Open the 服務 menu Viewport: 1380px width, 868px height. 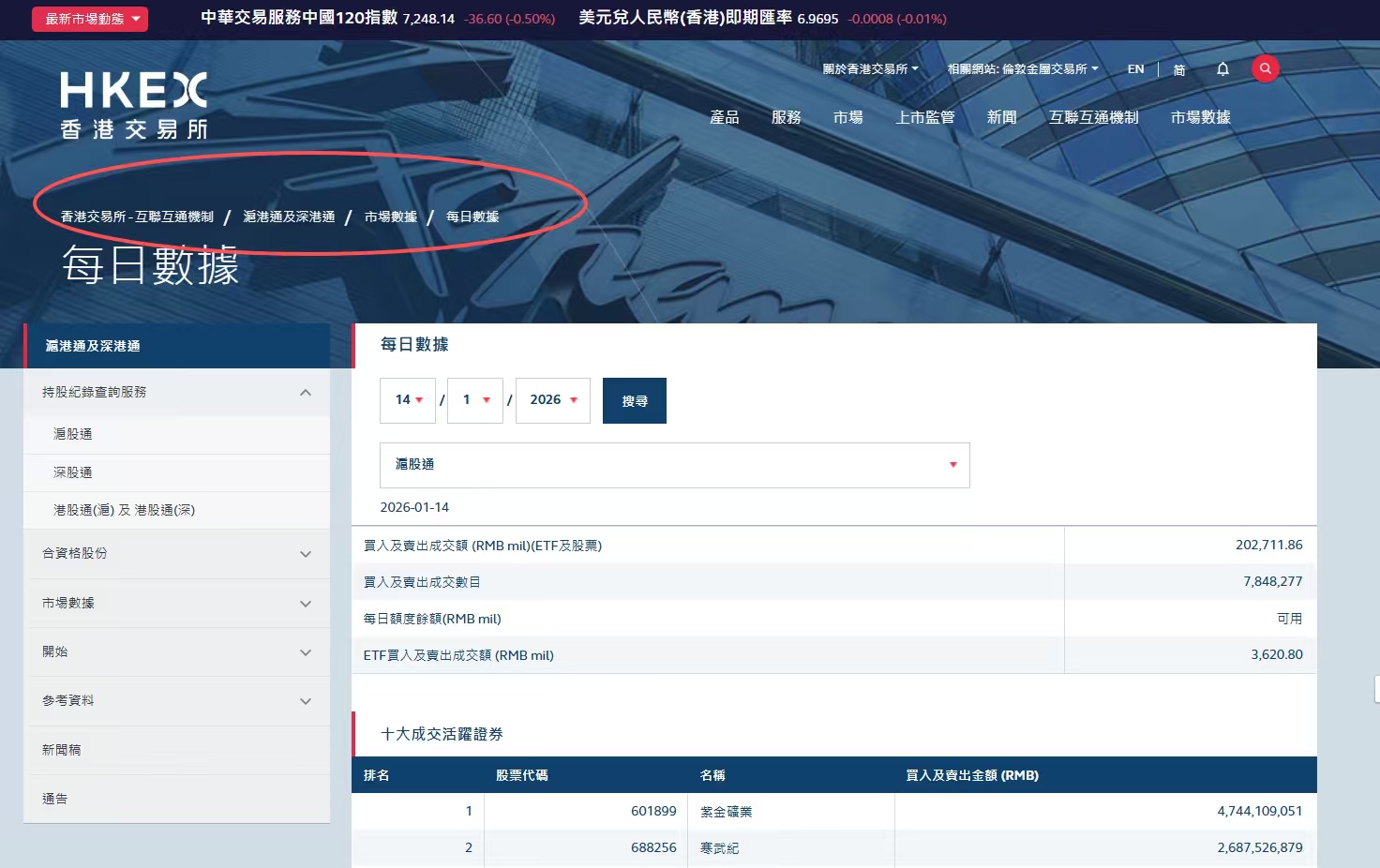786,117
